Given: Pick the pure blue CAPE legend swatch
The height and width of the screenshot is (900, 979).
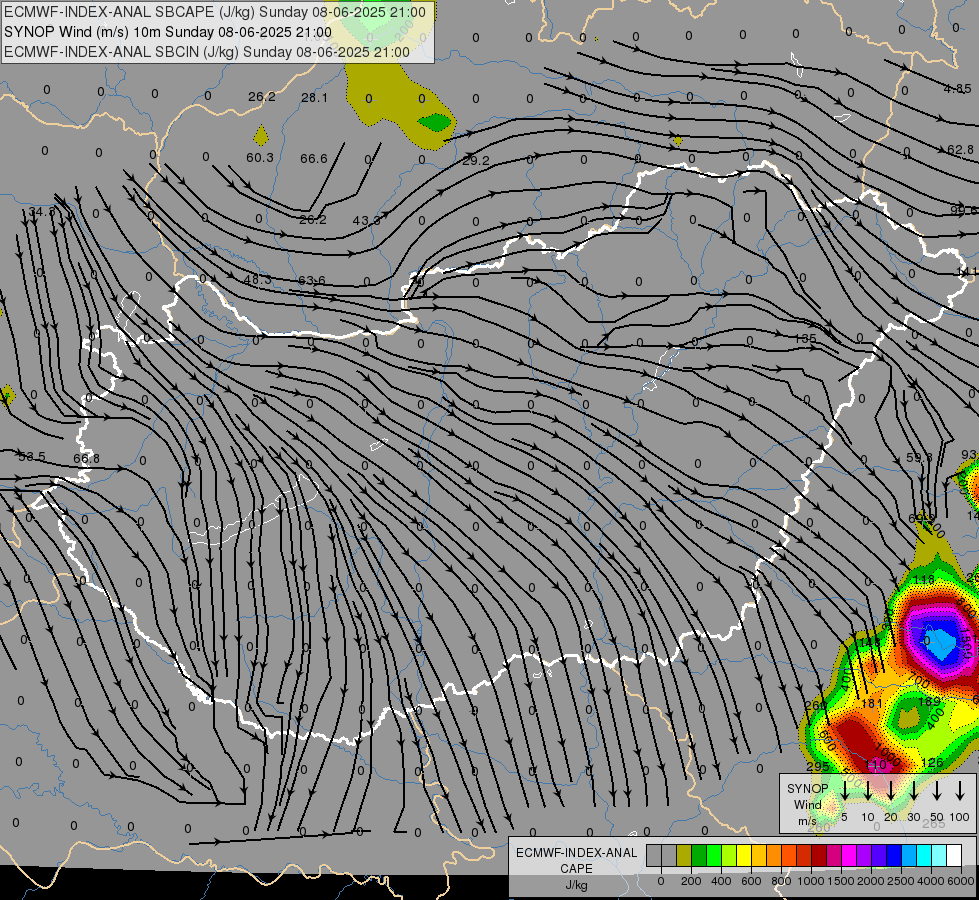Looking at the screenshot, I should click(x=893, y=856).
